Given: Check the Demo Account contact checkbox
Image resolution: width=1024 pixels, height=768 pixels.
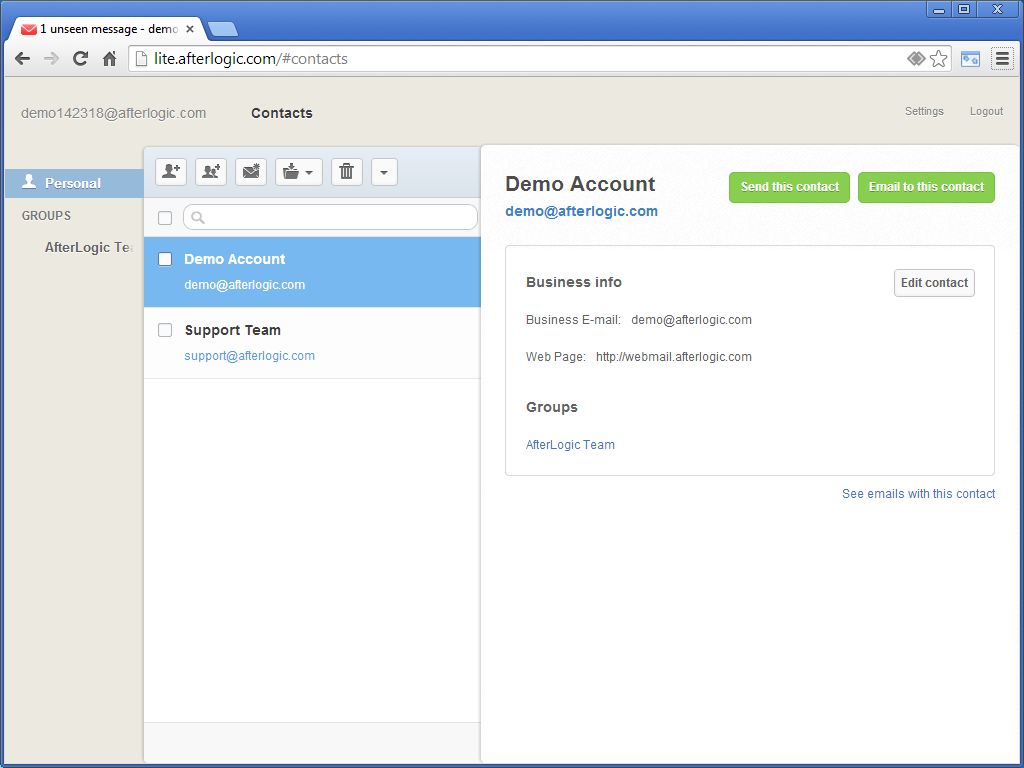Looking at the screenshot, I should (165, 259).
